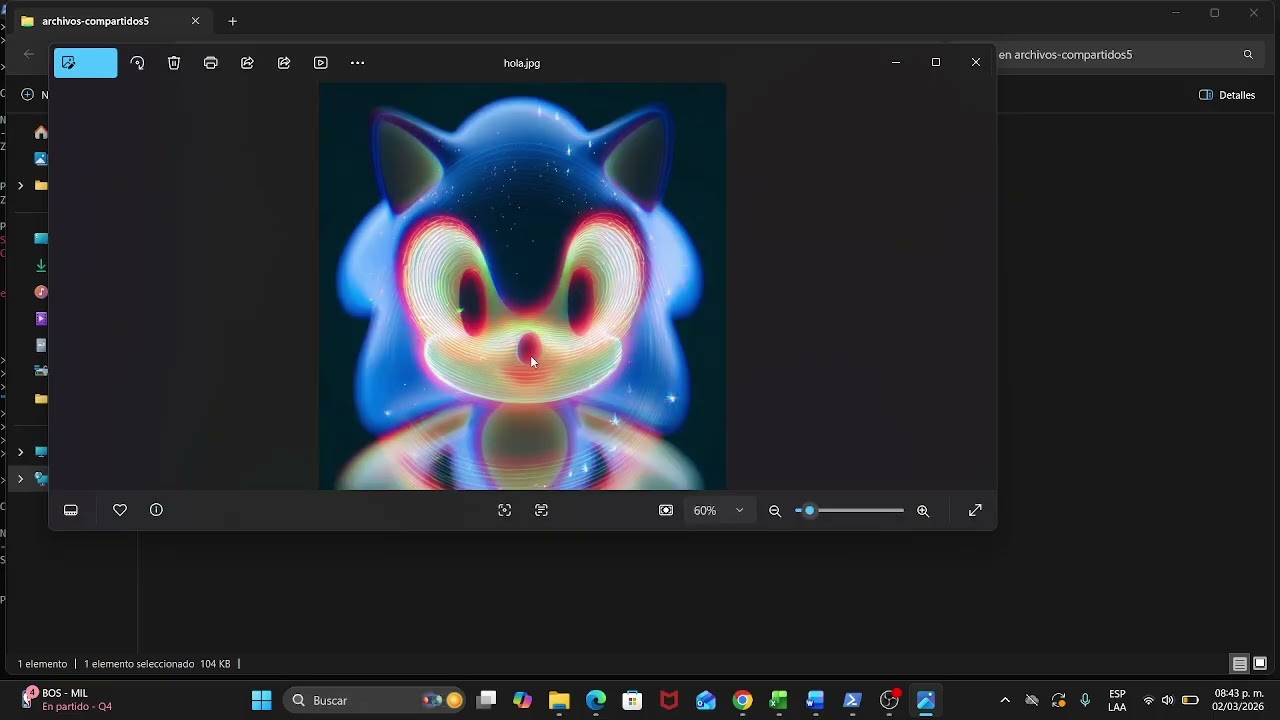Expand the This PC node in sidebar
1280x720 pixels.
pyautogui.click(x=20, y=452)
